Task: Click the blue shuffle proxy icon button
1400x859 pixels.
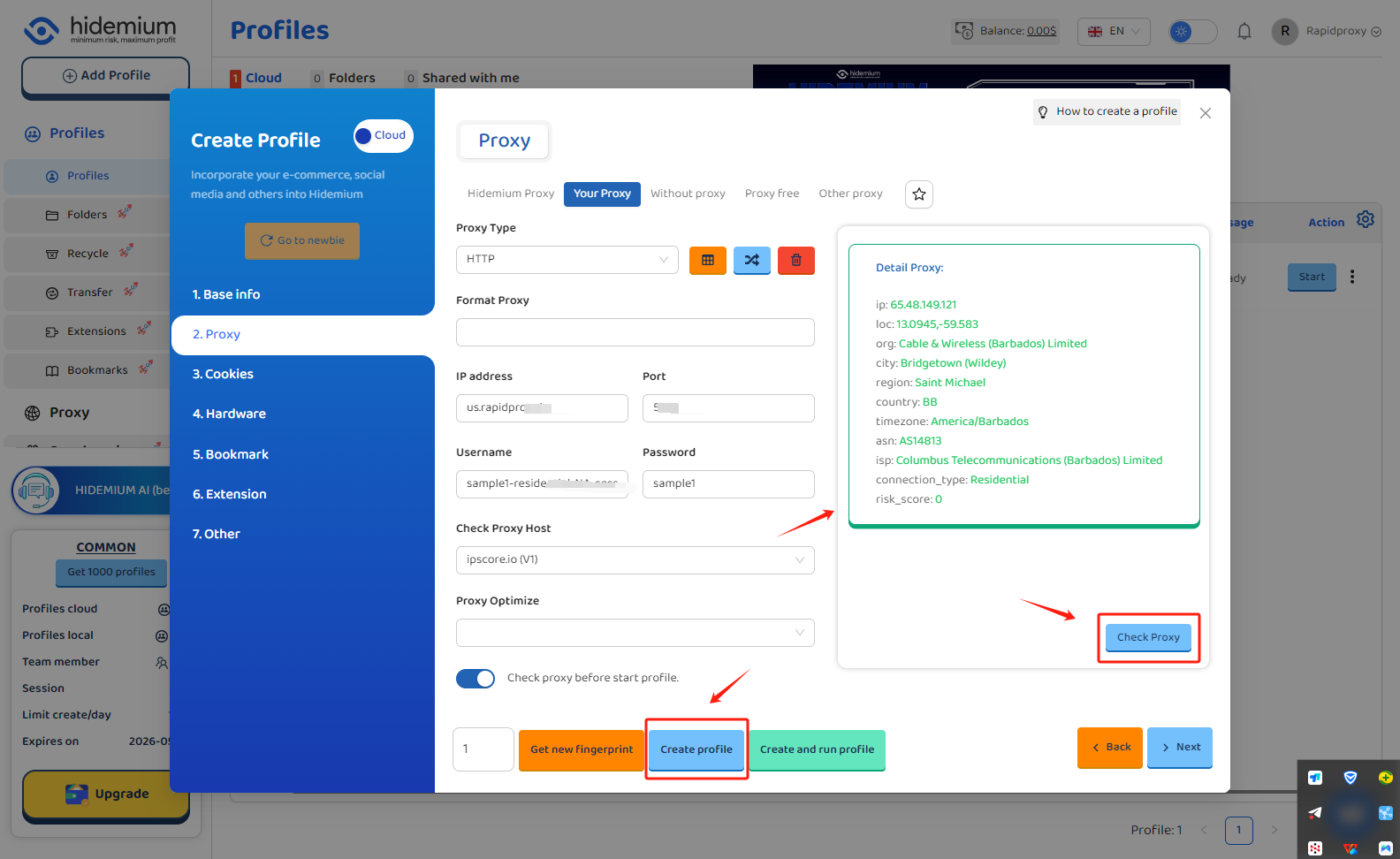Action: tap(752, 260)
